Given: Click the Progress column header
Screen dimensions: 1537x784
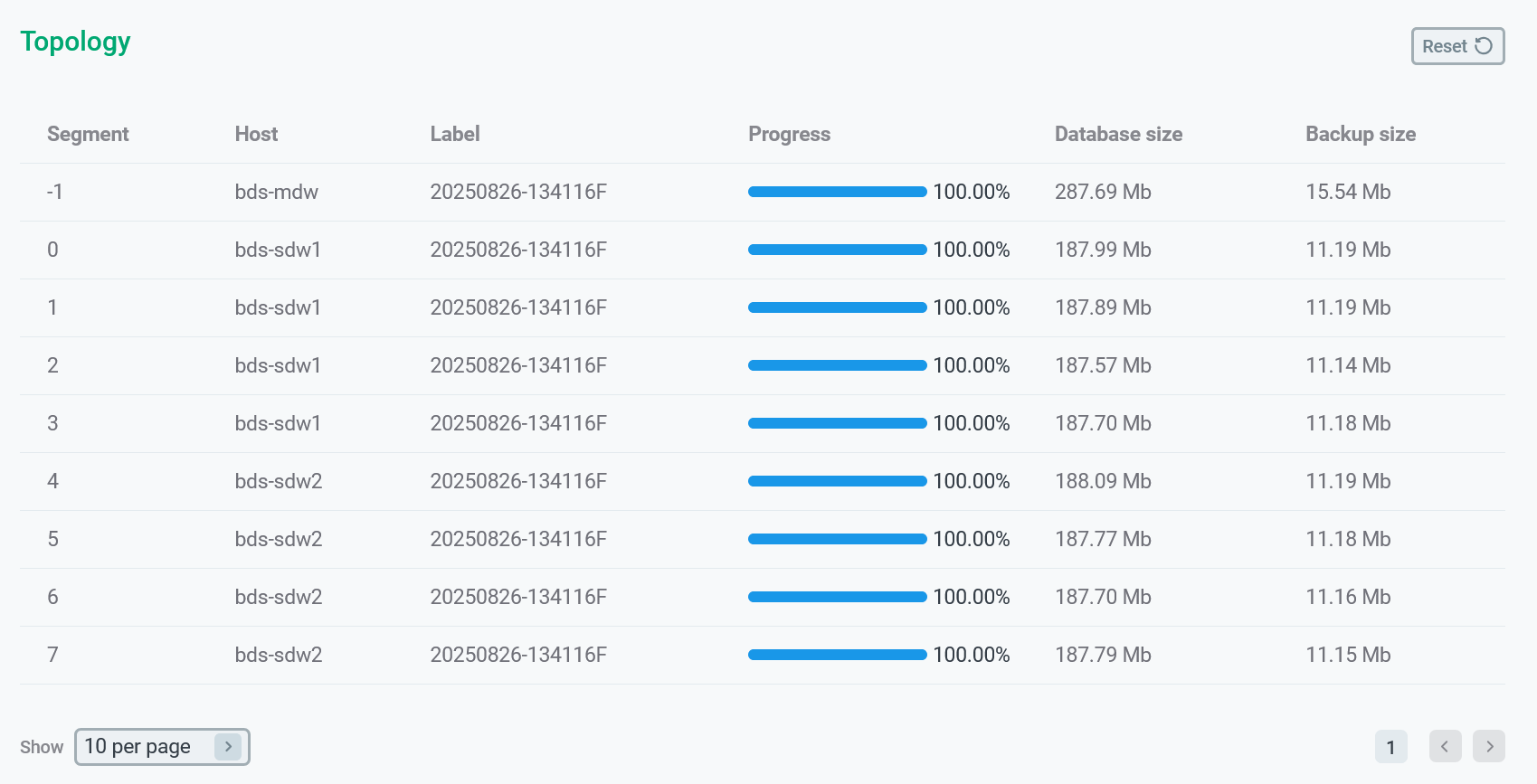Looking at the screenshot, I should click(x=789, y=134).
